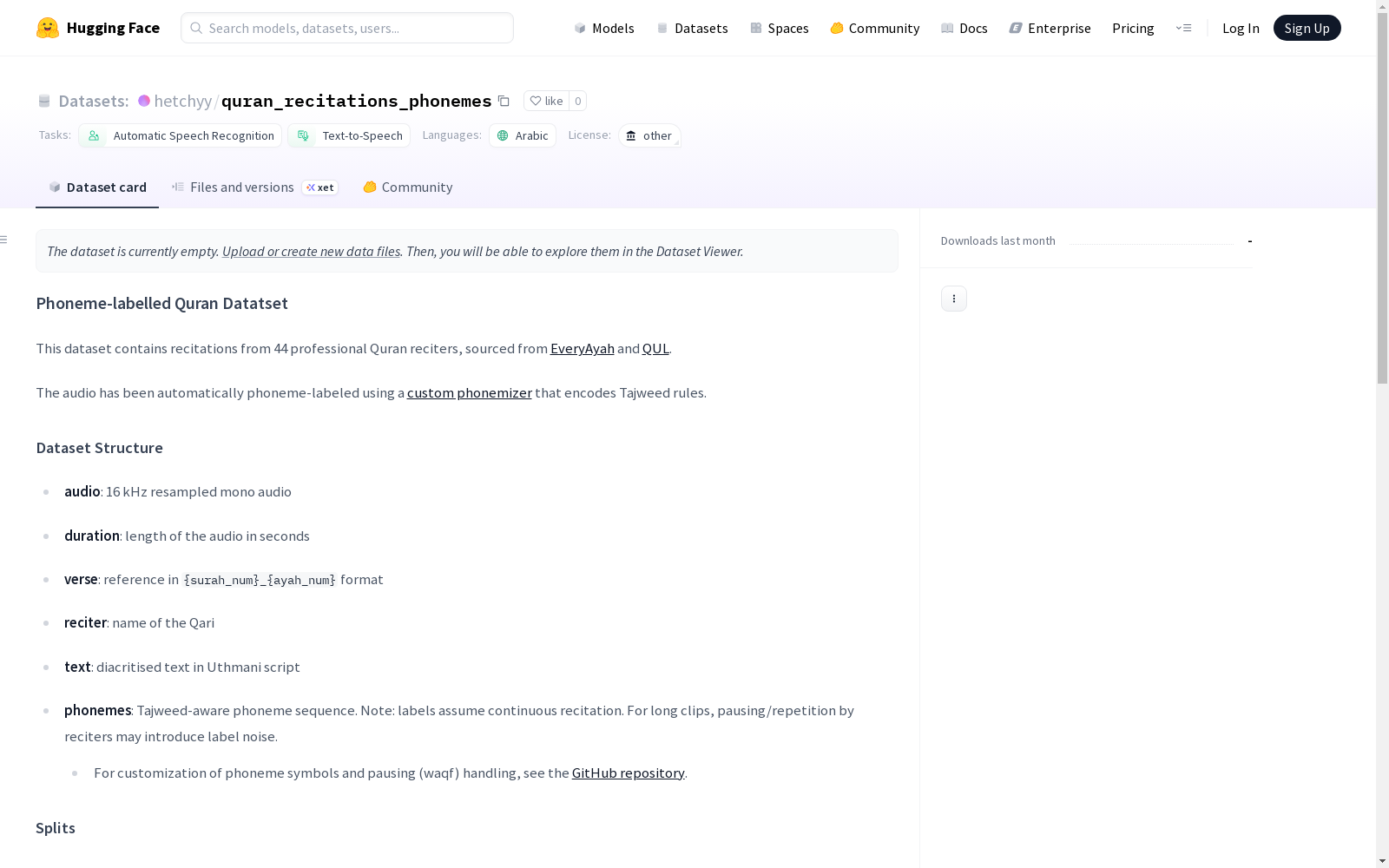
Task: Select the Text-to-Speech task tag
Action: click(x=349, y=135)
